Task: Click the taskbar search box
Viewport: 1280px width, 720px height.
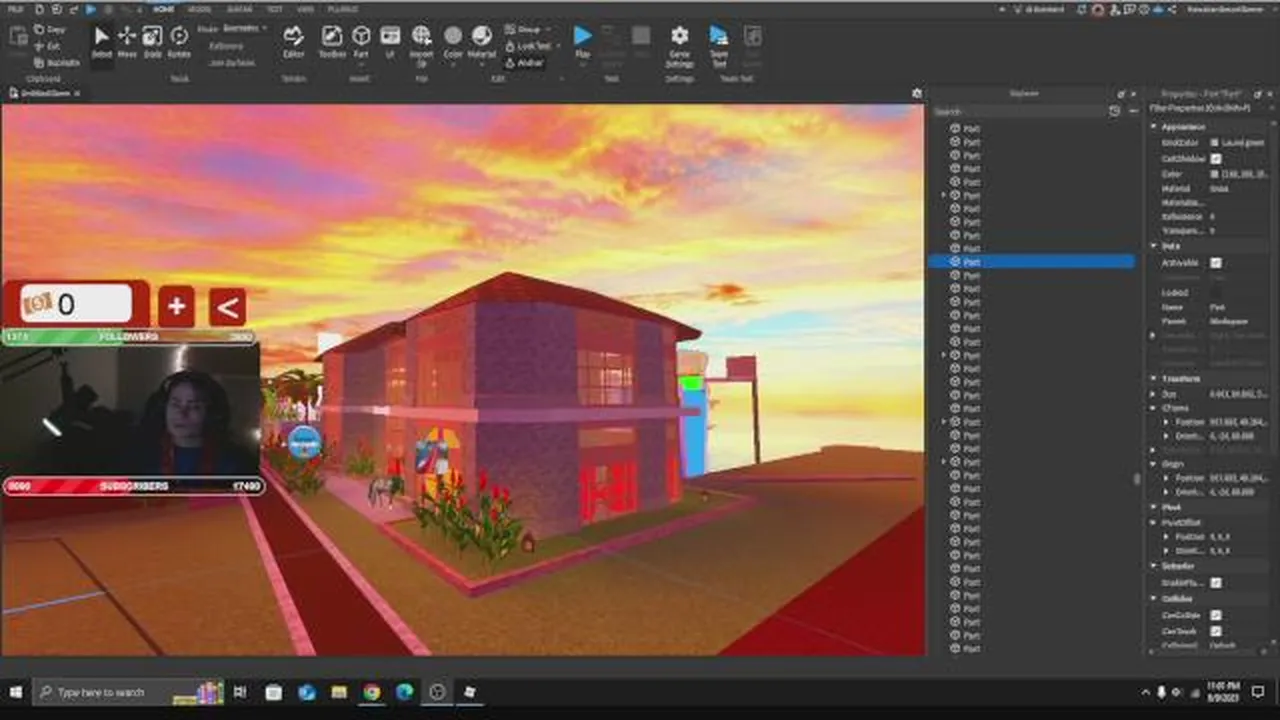Action: coord(130,692)
